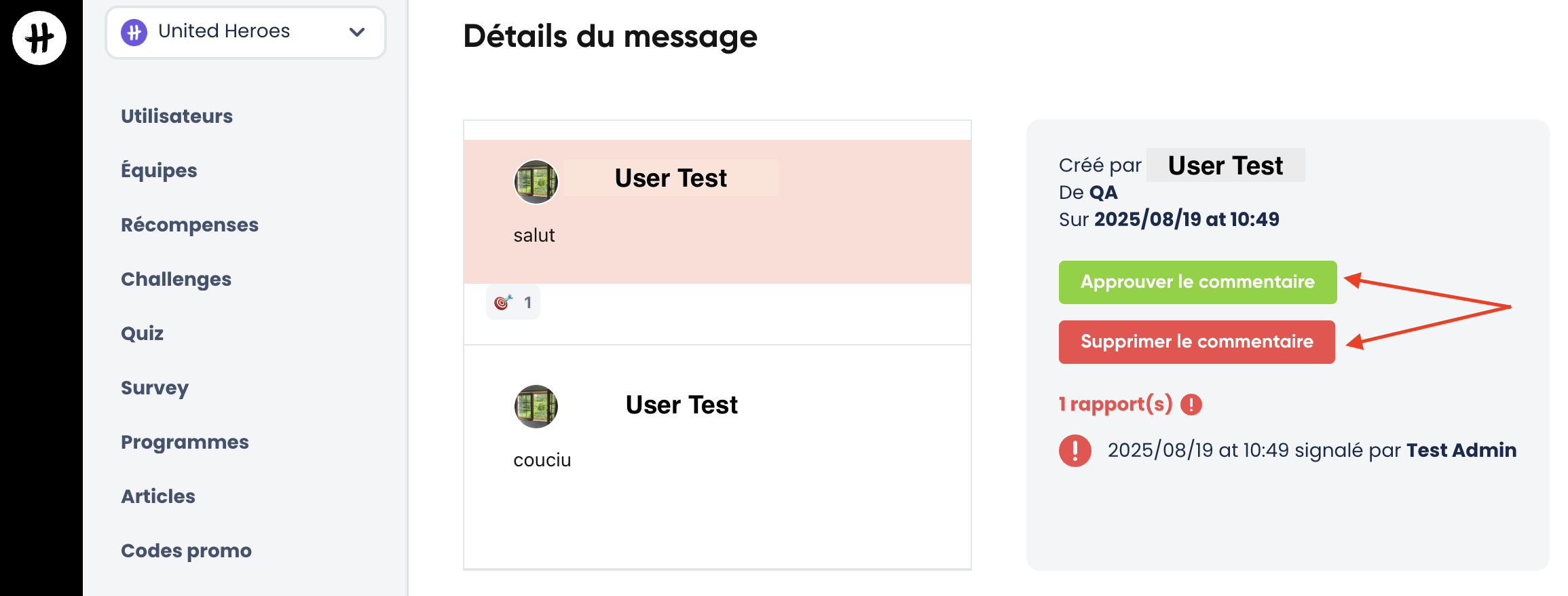Click User Test avatar on the couciu message

536,407
